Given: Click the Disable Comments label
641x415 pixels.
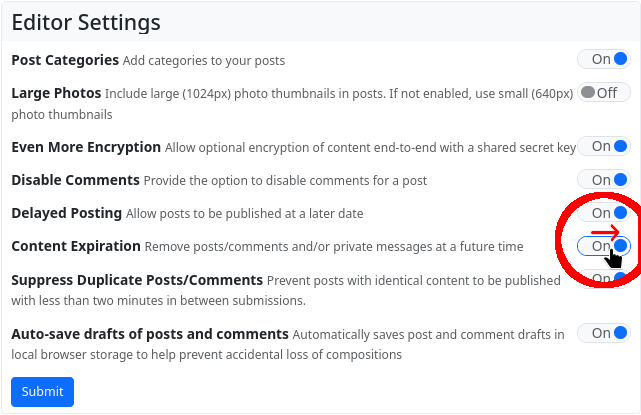Looking at the screenshot, I should point(75,180).
